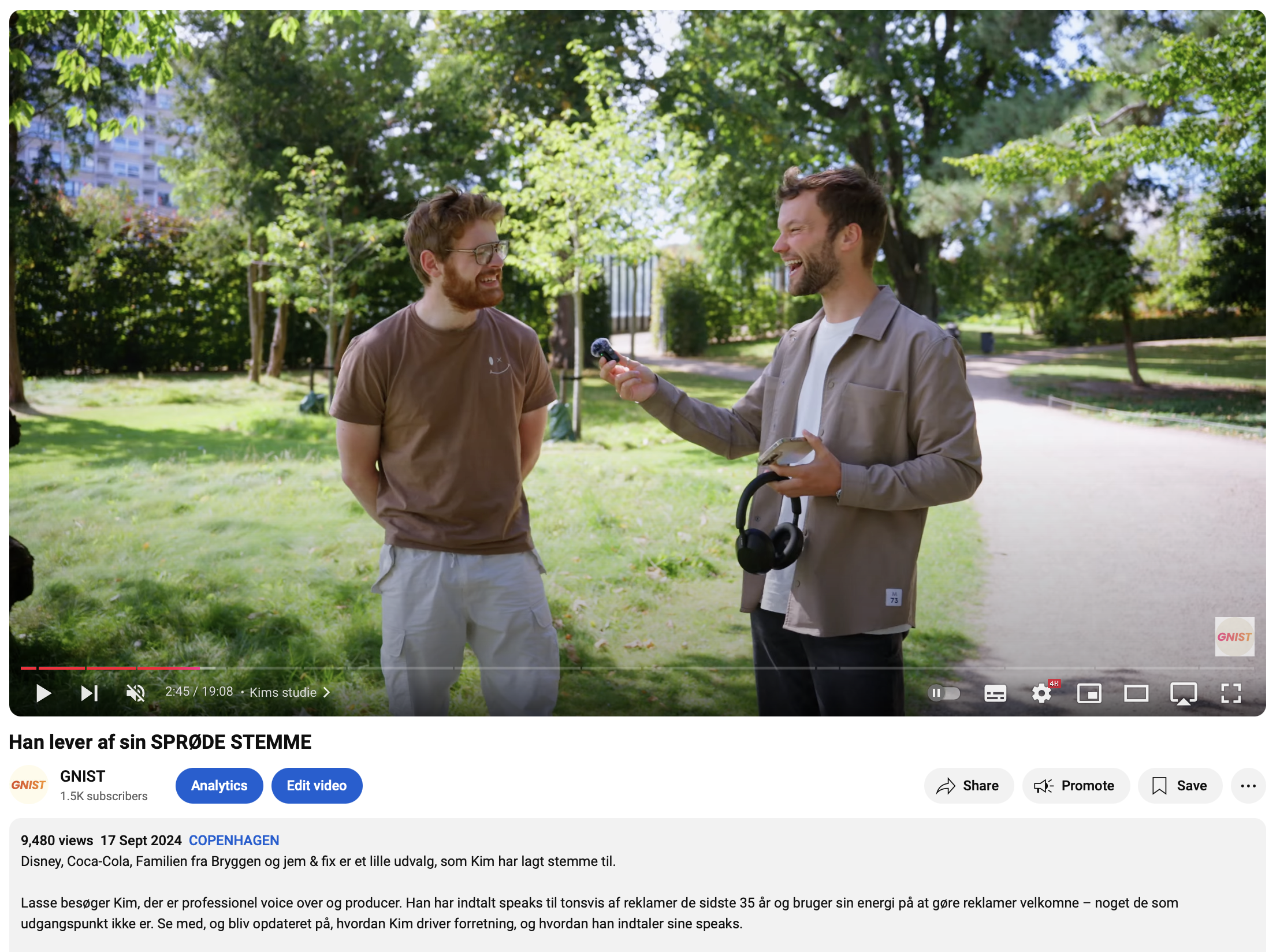This screenshot has height=952, width=1280.
Task: Open the COPENHAGEN location link
Action: click(234, 841)
